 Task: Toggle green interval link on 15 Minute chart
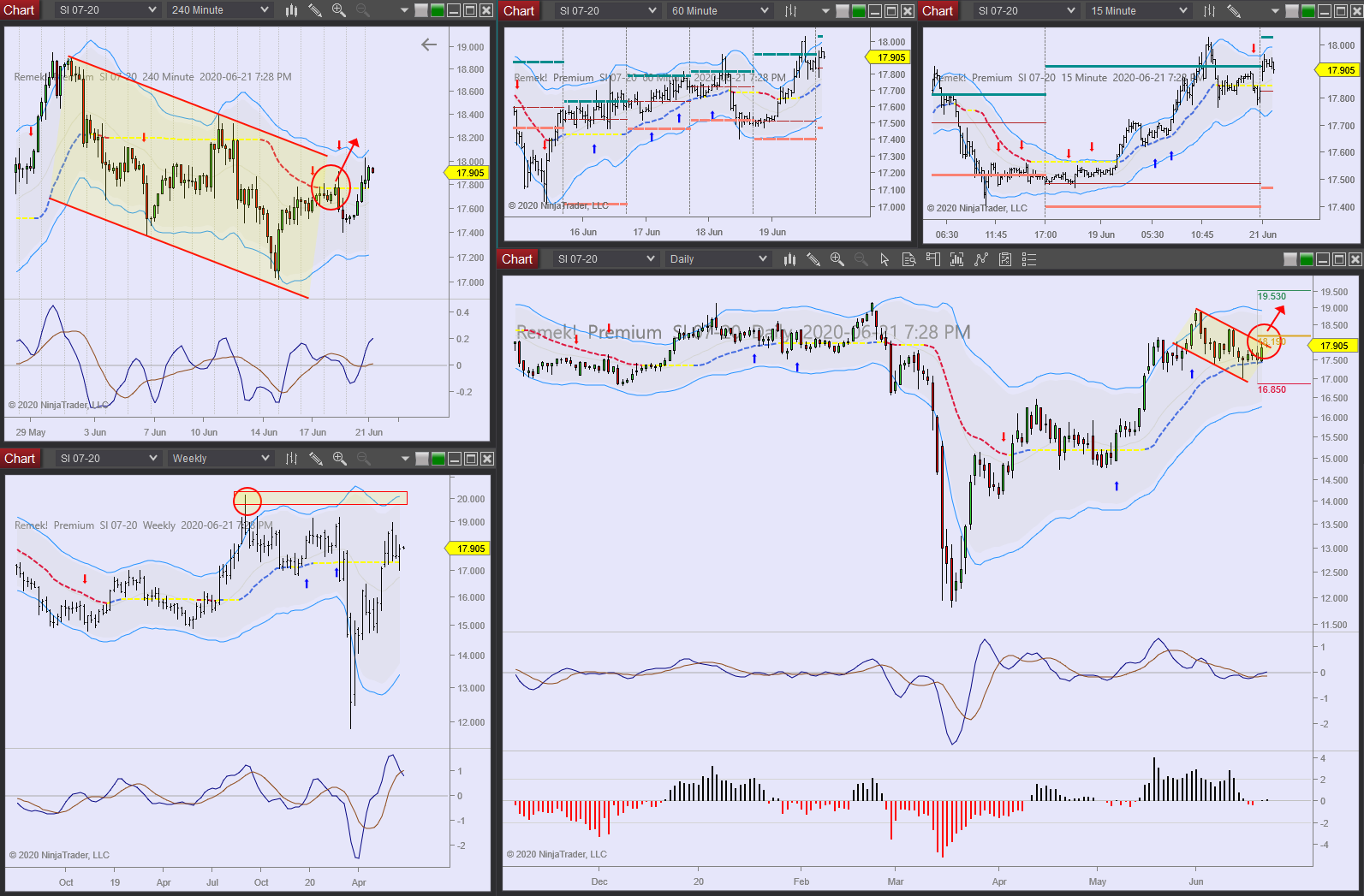click(x=1308, y=11)
